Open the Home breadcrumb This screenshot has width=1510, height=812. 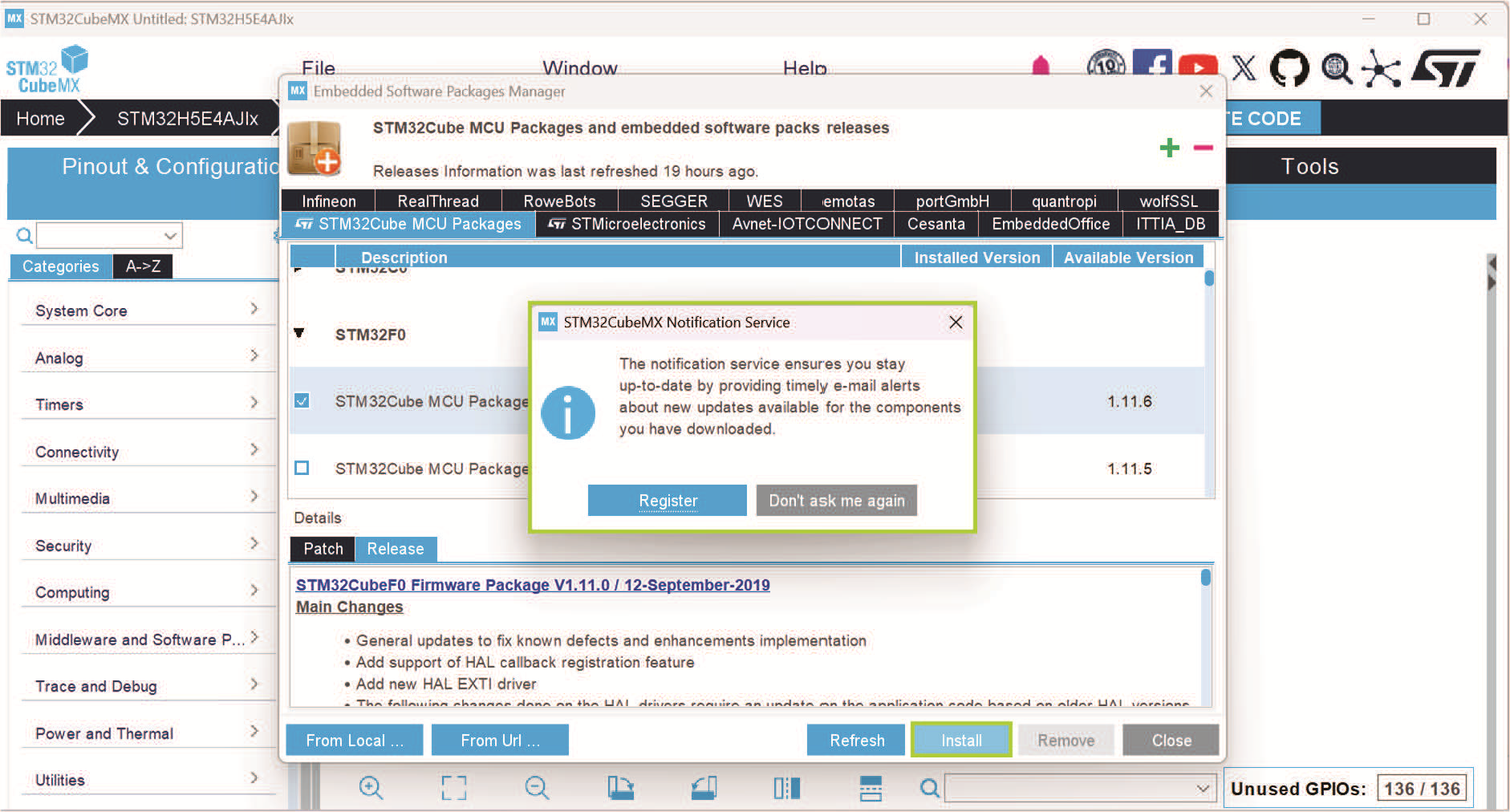40,119
